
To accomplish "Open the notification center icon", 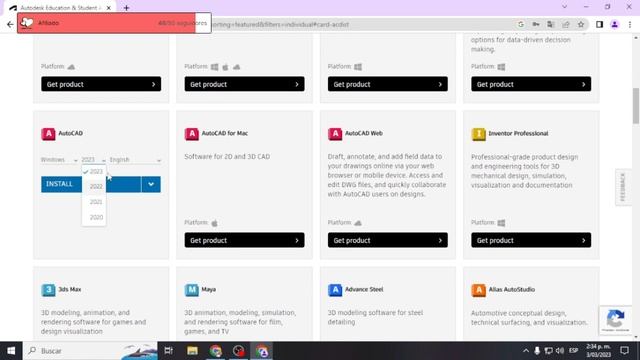I will pyautogui.click(x=624, y=351).
